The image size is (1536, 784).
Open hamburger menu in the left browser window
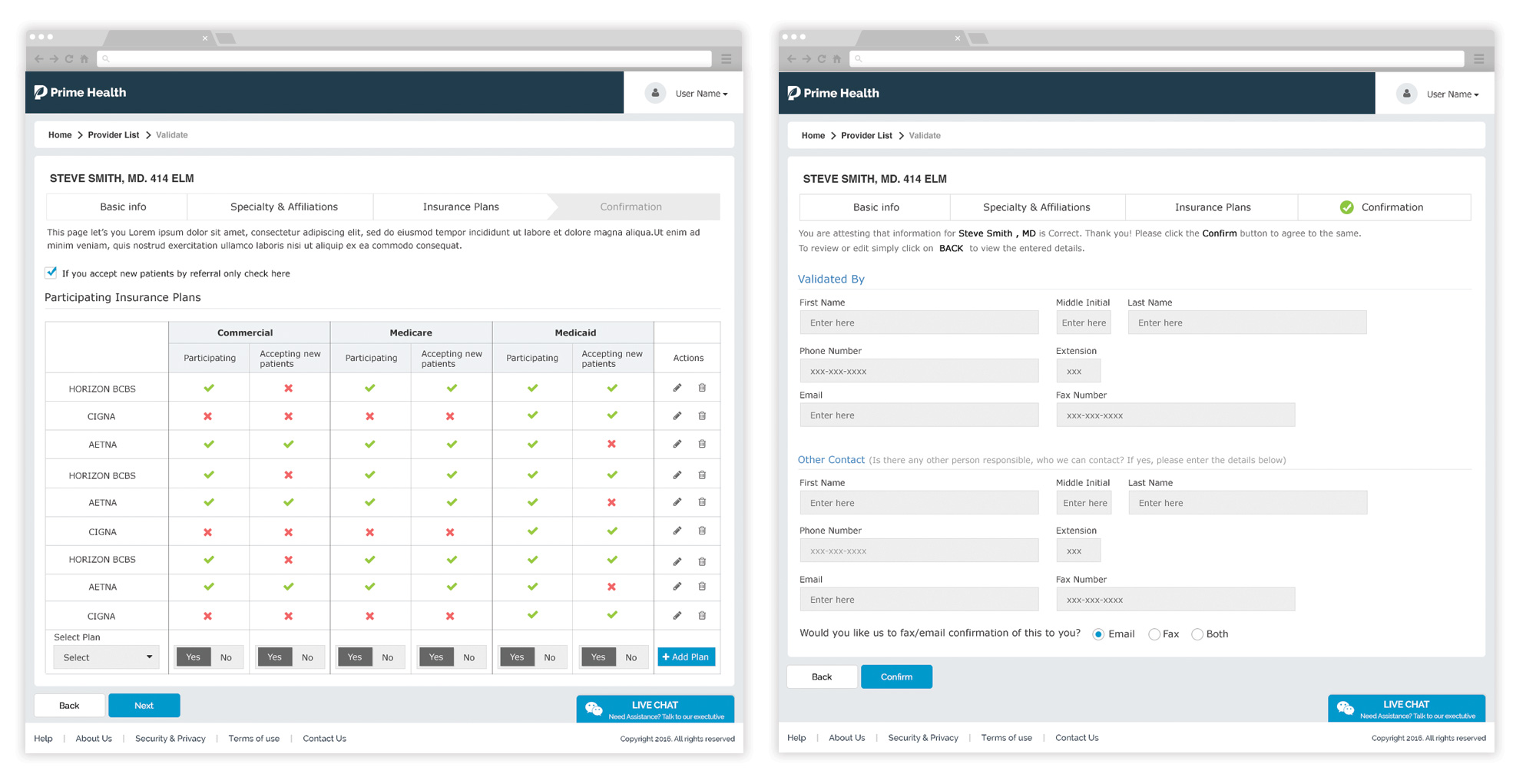726,59
